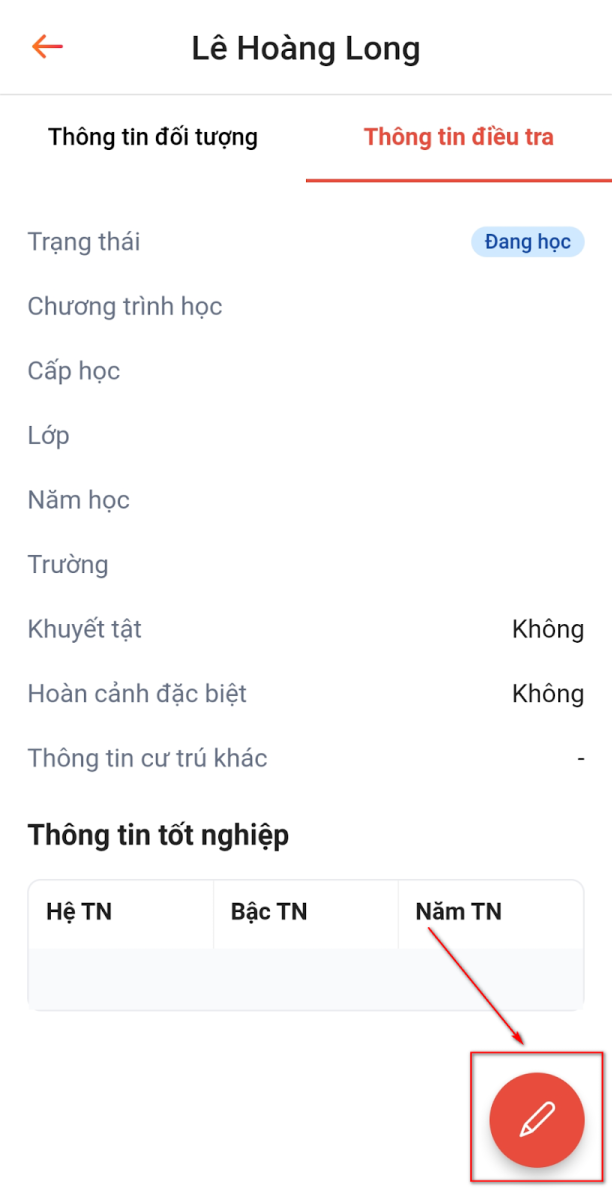This screenshot has width=612, height=1200.
Task: Tap the Cấp học field row
Action: pyautogui.click(x=74, y=371)
